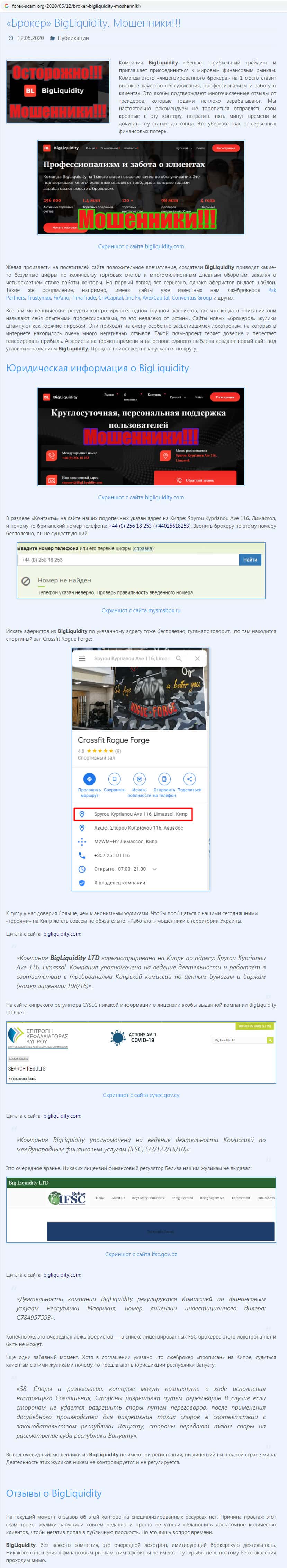This screenshot has height=1568, width=287.
Task: Click the Скриншот с сайта ifsc.gov.bz caption
Action: click(x=141, y=1254)
